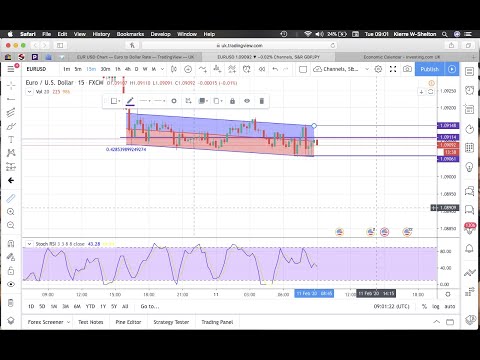Select the ruler measure tool

tap(11, 198)
